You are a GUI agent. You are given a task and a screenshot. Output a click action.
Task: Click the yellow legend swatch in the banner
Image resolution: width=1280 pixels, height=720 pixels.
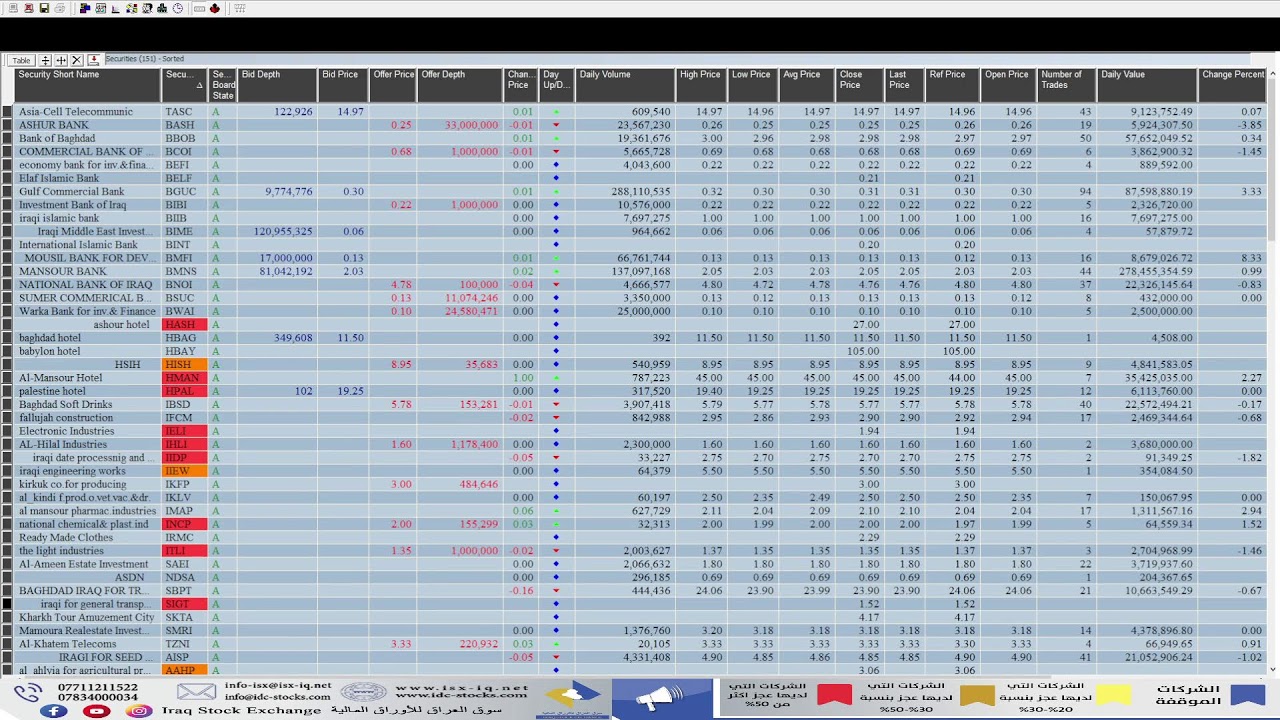[x=1113, y=695]
